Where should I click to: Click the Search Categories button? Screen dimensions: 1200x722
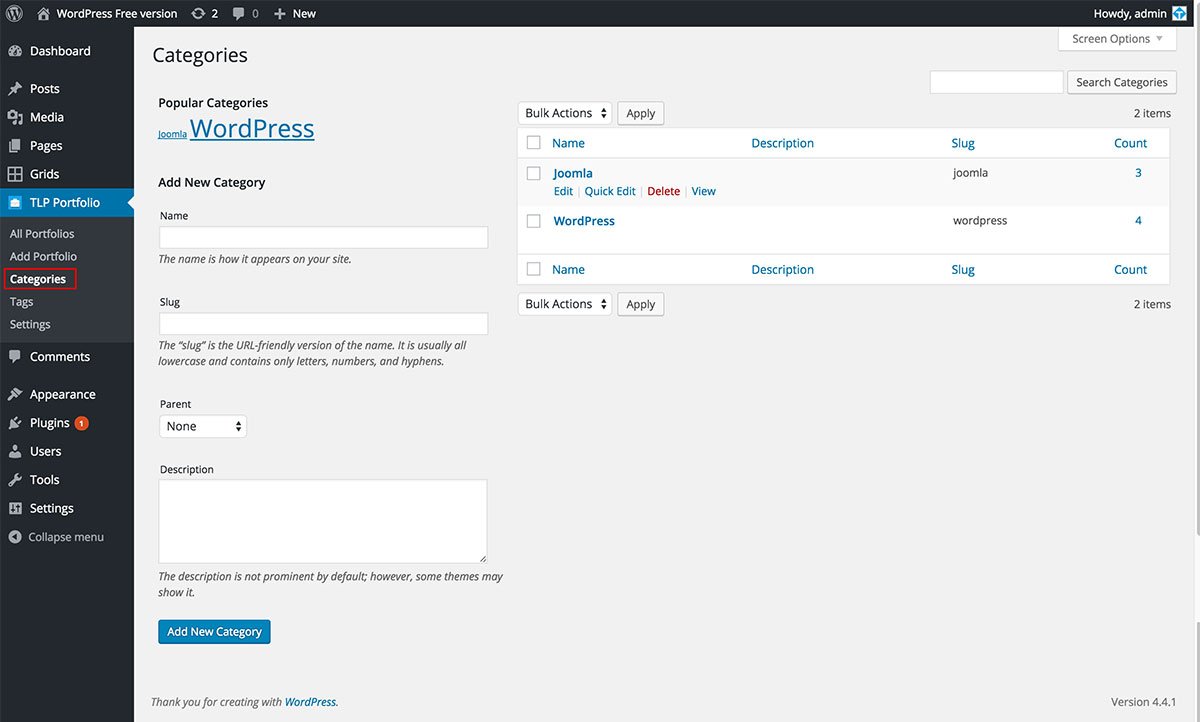tap(1122, 82)
